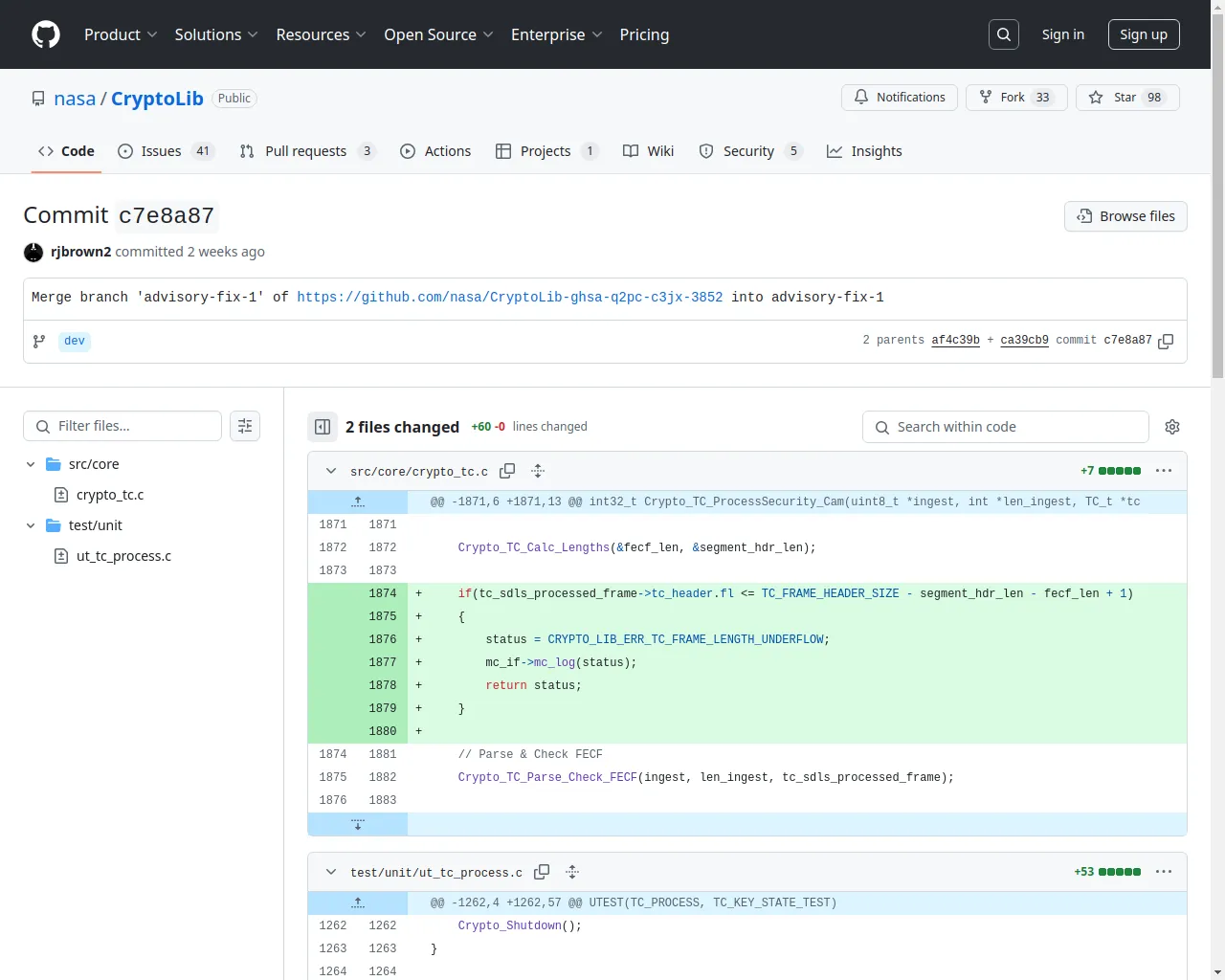The image size is (1225, 980).
Task: Click the '2 files changed' heading
Action: [402, 427]
